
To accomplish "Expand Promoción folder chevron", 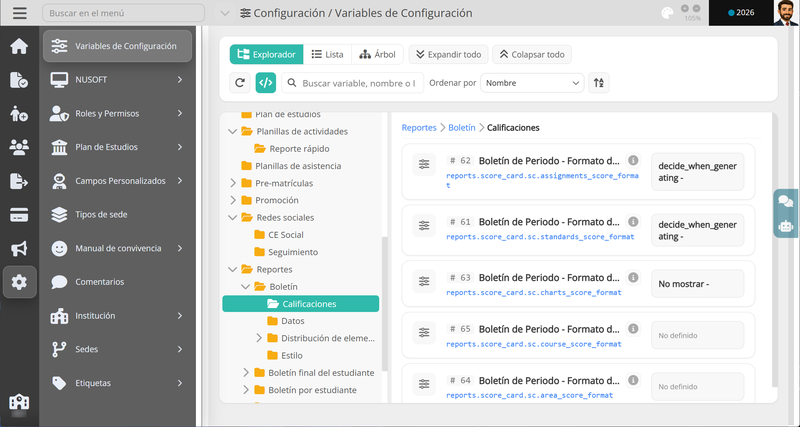I will [x=233, y=200].
